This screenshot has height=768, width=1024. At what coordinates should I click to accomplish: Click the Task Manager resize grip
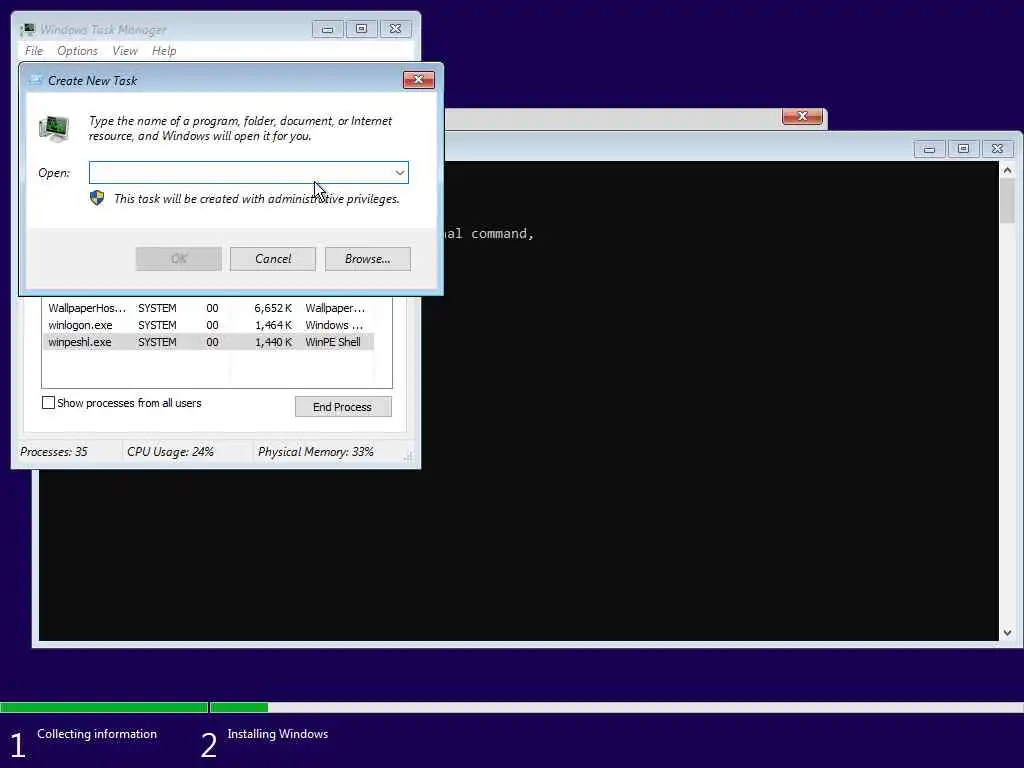[x=409, y=458]
